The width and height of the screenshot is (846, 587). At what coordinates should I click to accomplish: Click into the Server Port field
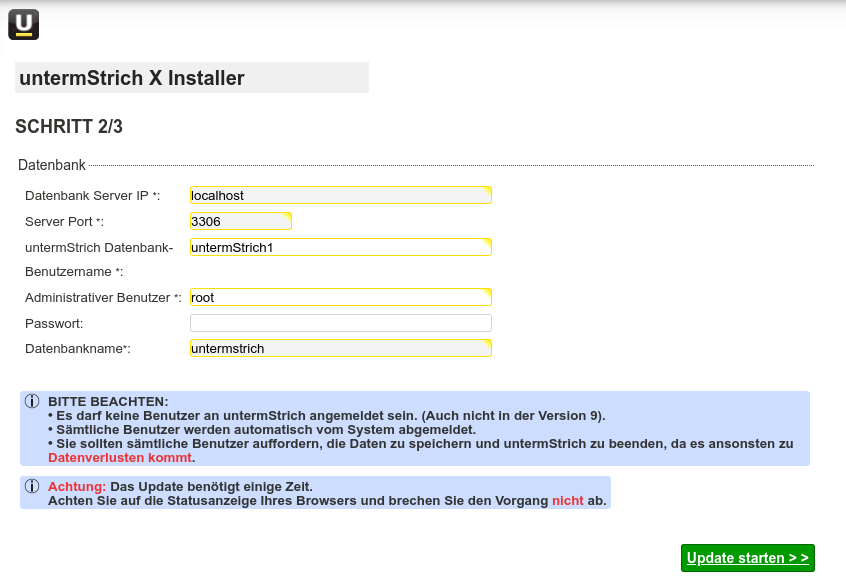click(x=240, y=221)
